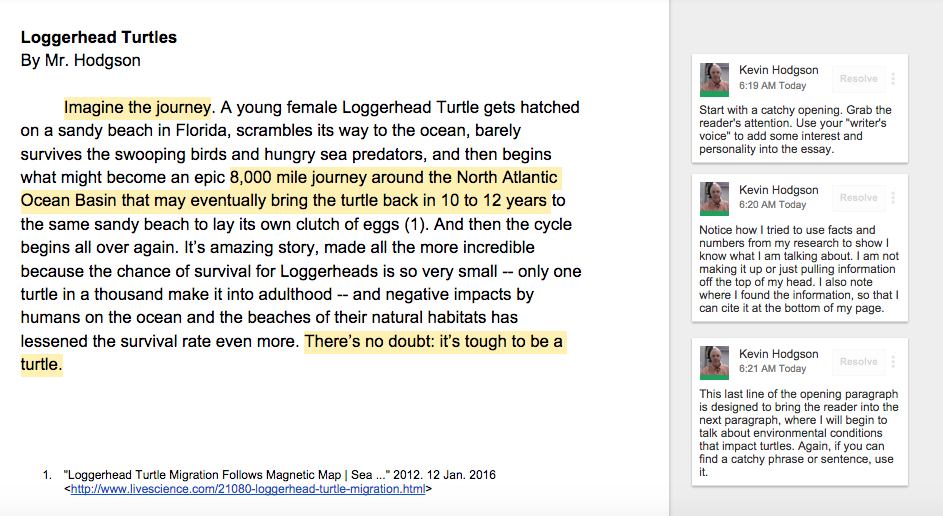943x516 pixels.
Task: Open the livescience.com loggerhead migration link
Action: click(248, 489)
